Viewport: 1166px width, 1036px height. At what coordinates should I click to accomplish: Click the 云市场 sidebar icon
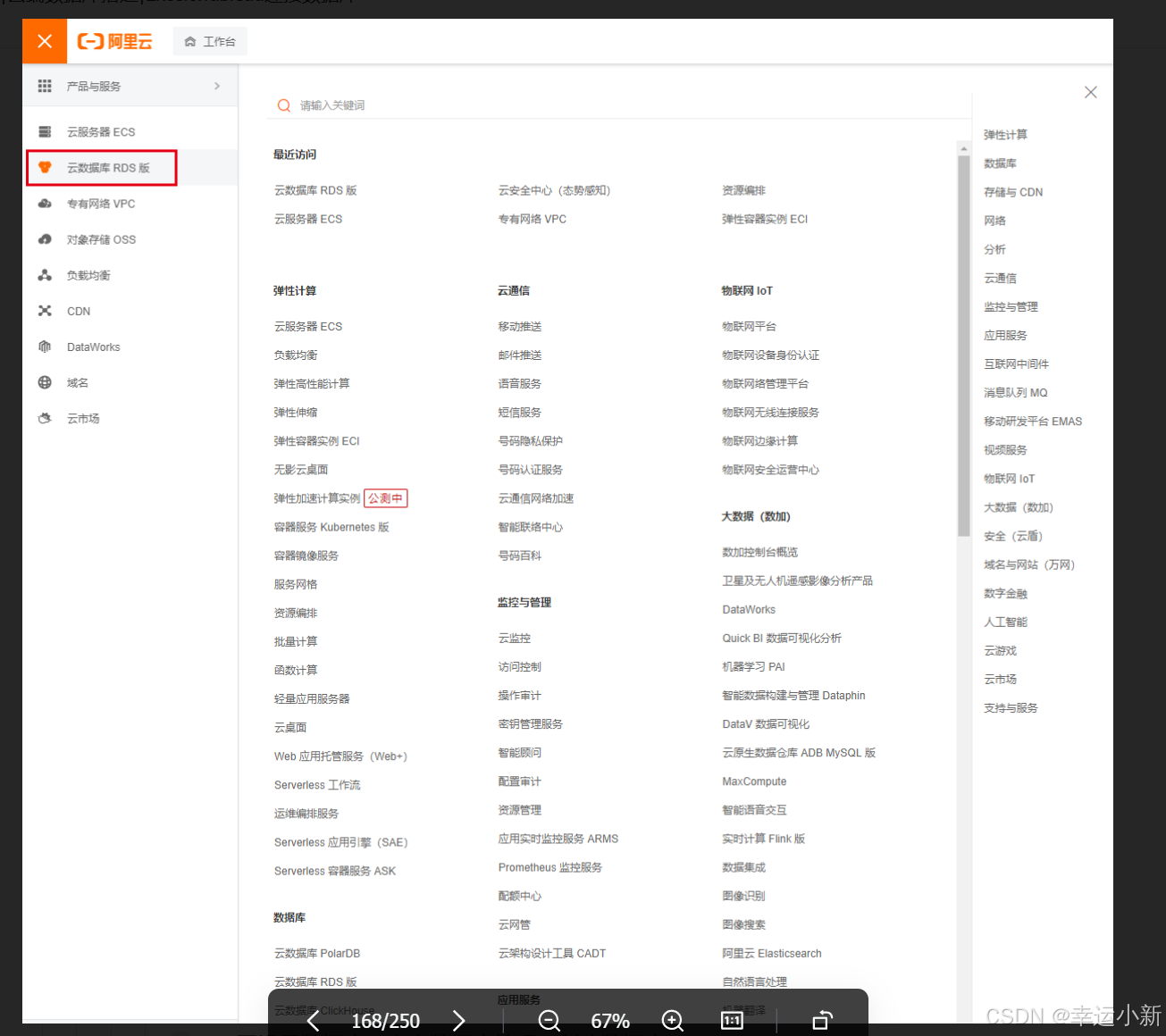pos(45,418)
